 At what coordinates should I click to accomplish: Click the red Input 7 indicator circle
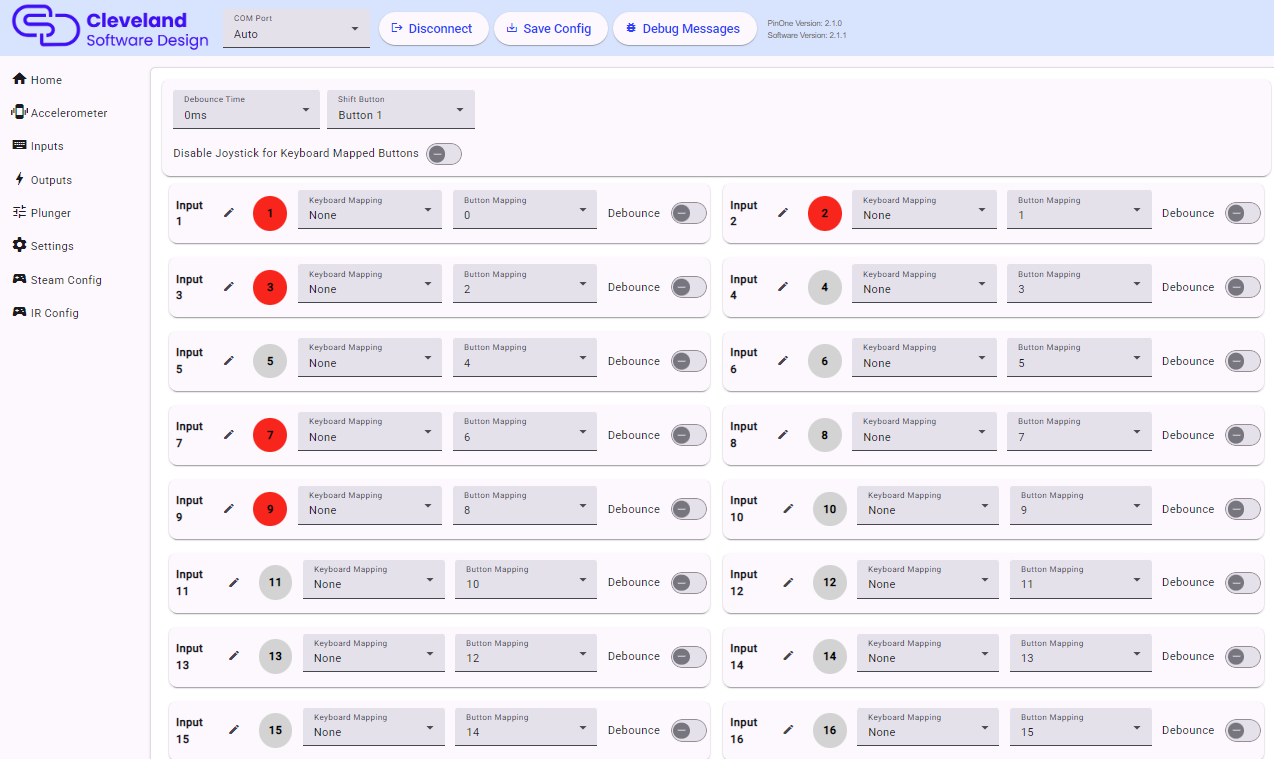tap(270, 435)
